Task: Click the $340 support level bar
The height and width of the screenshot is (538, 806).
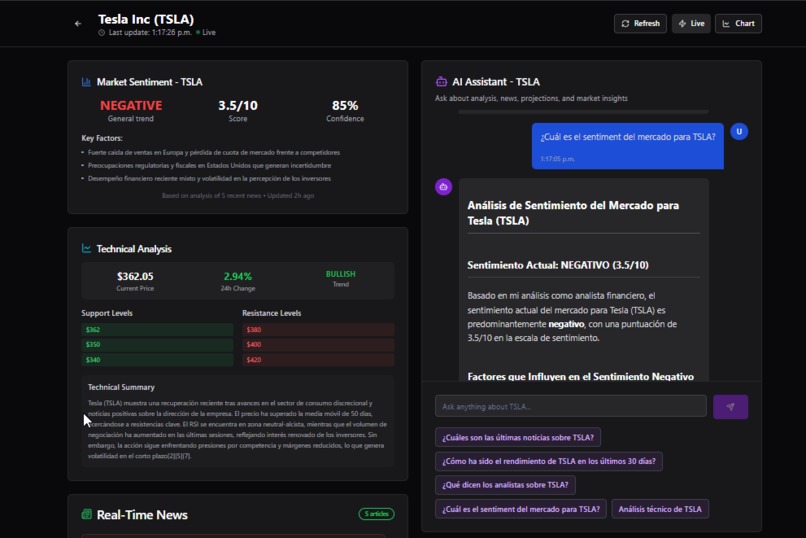Action: pyautogui.click(x=157, y=360)
